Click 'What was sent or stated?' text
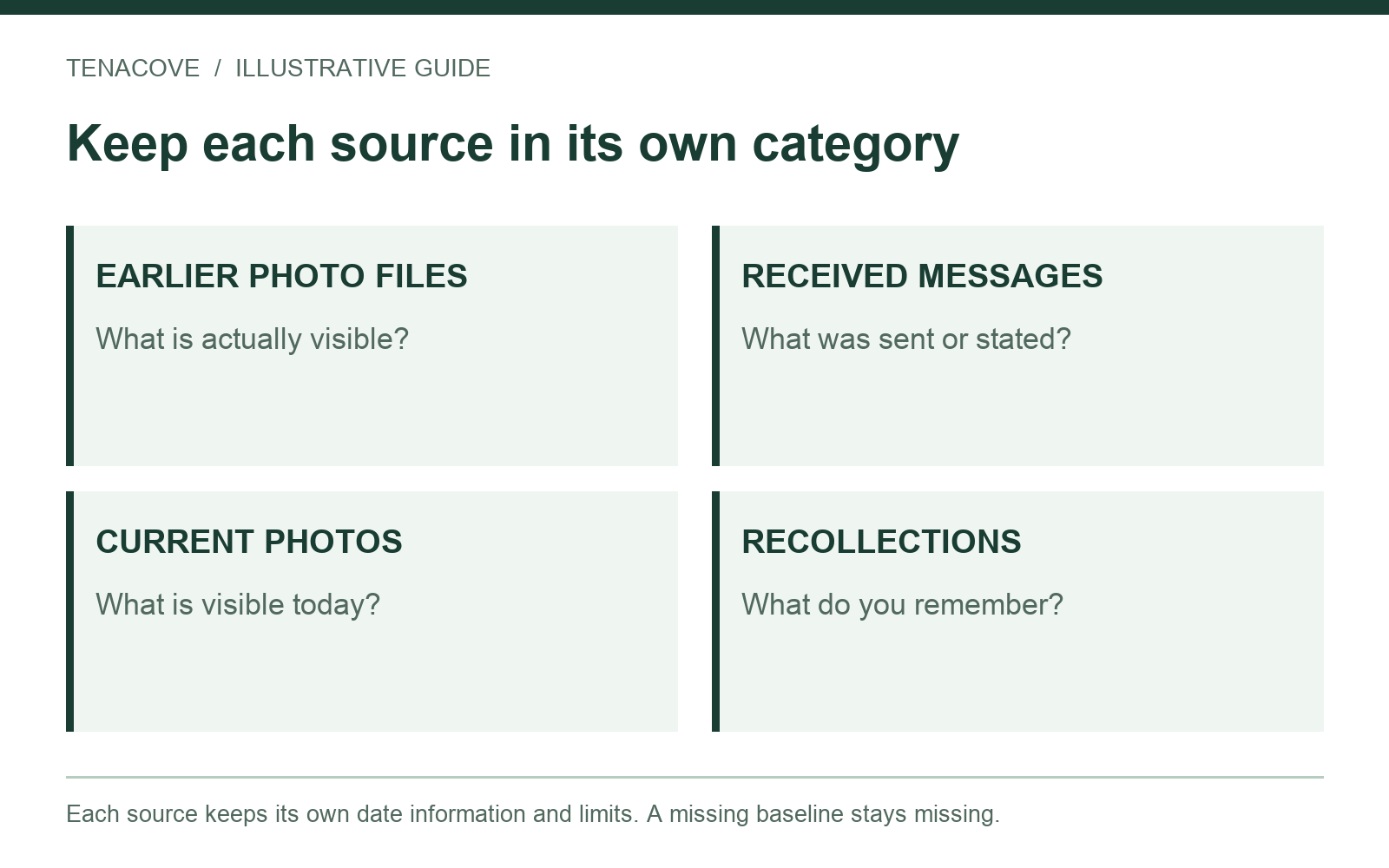The width and height of the screenshot is (1389, 868). 906,339
